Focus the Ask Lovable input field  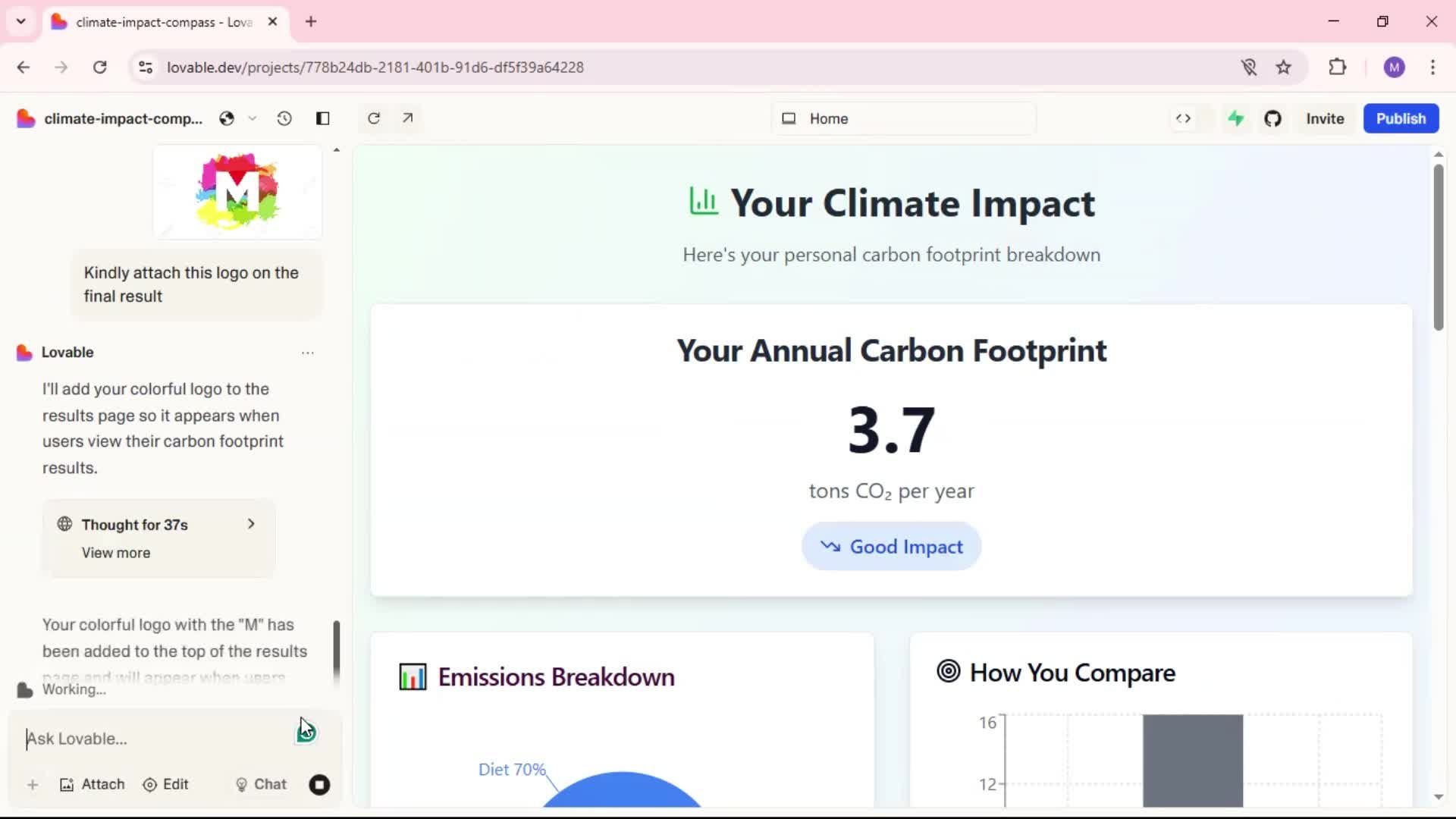[x=159, y=739]
